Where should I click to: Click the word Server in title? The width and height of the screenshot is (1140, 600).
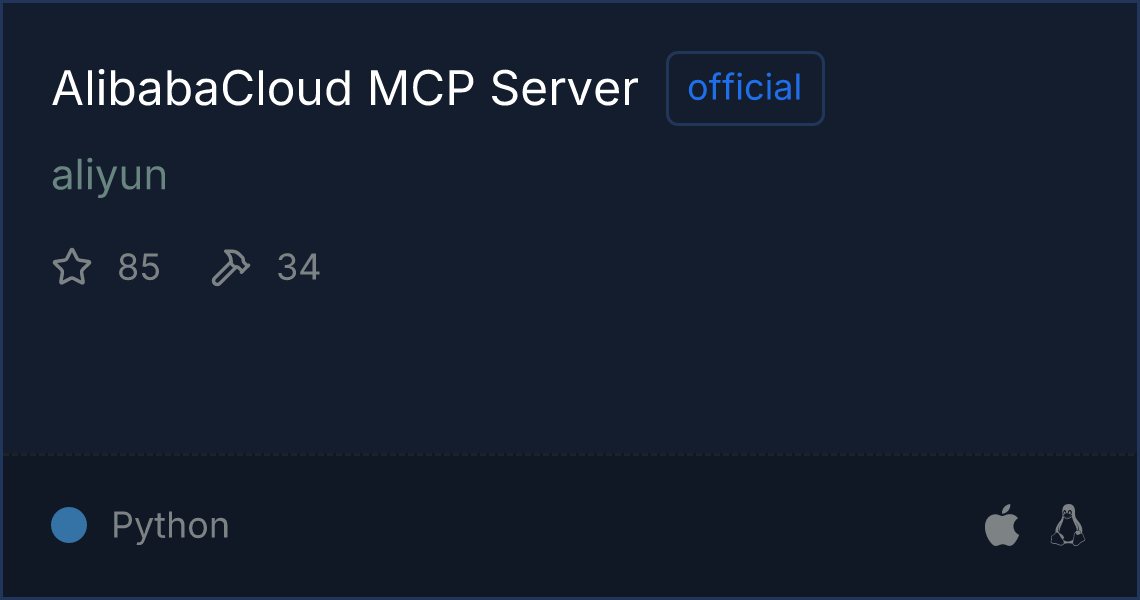click(x=564, y=89)
